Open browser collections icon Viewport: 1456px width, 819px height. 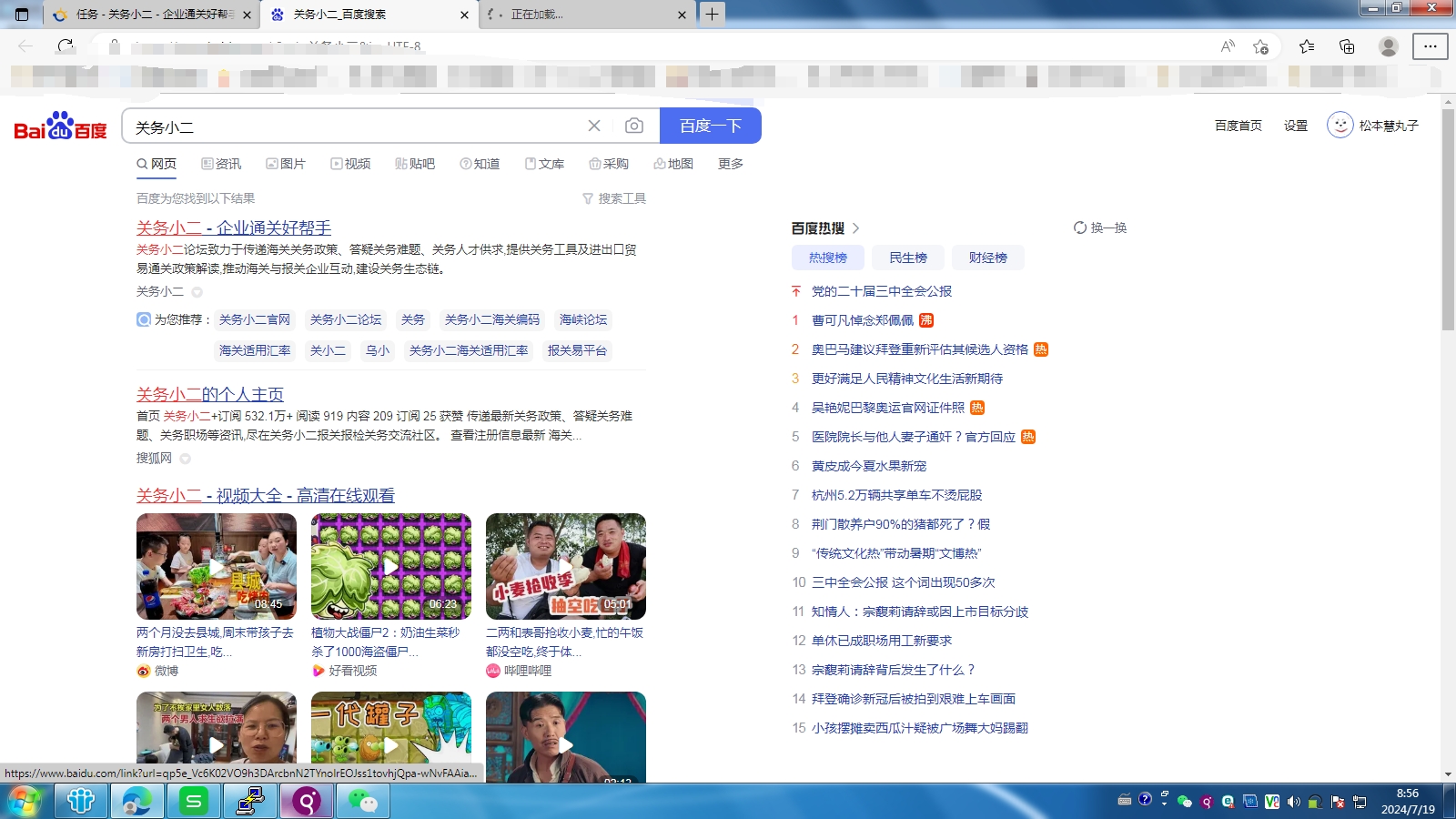coord(1347,46)
